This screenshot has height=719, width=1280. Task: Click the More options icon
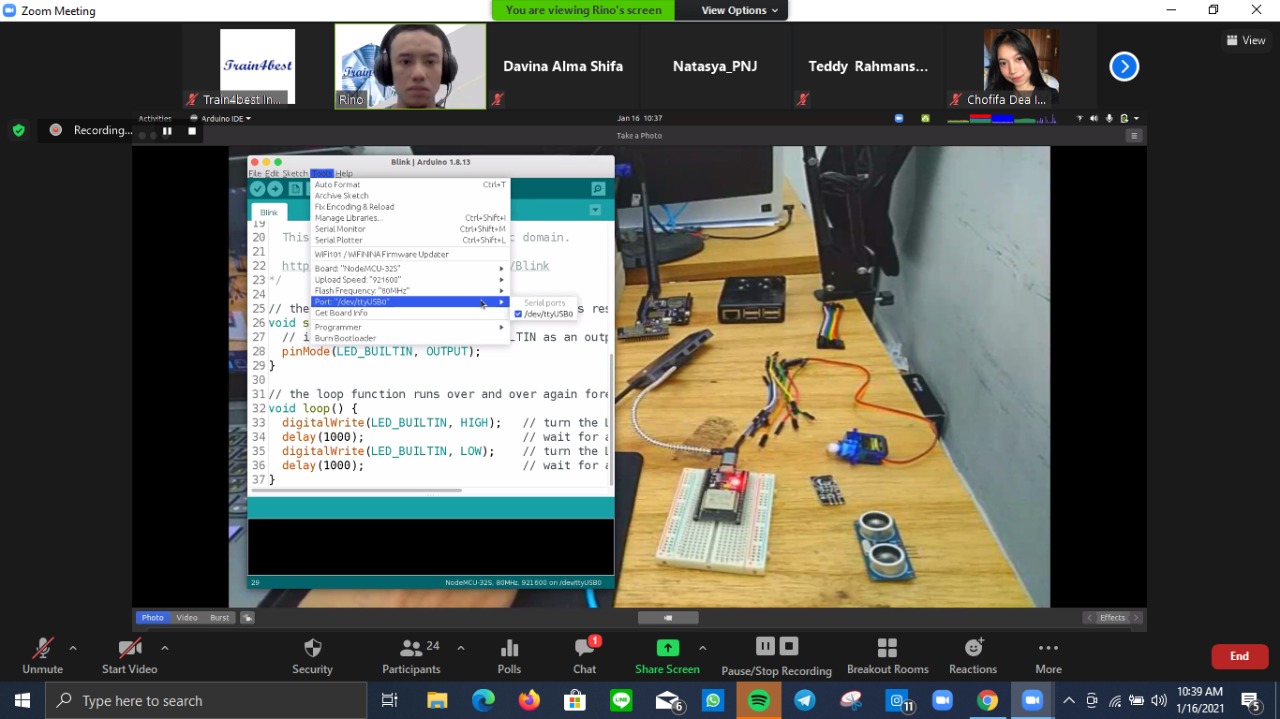[x=1048, y=649]
